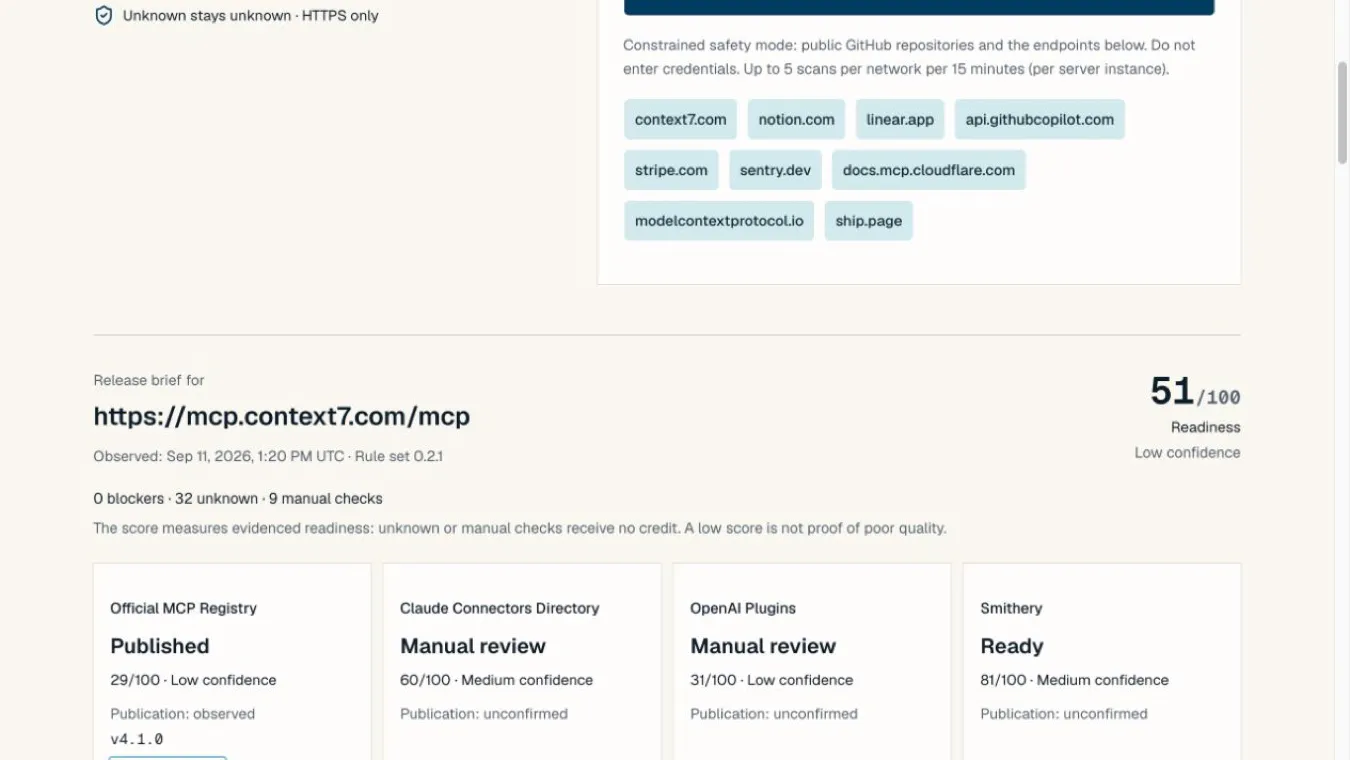Image resolution: width=1350 pixels, height=760 pixels.
Task: Click the shield icon beside Unknown stays unknown
Action: (103, 16)
